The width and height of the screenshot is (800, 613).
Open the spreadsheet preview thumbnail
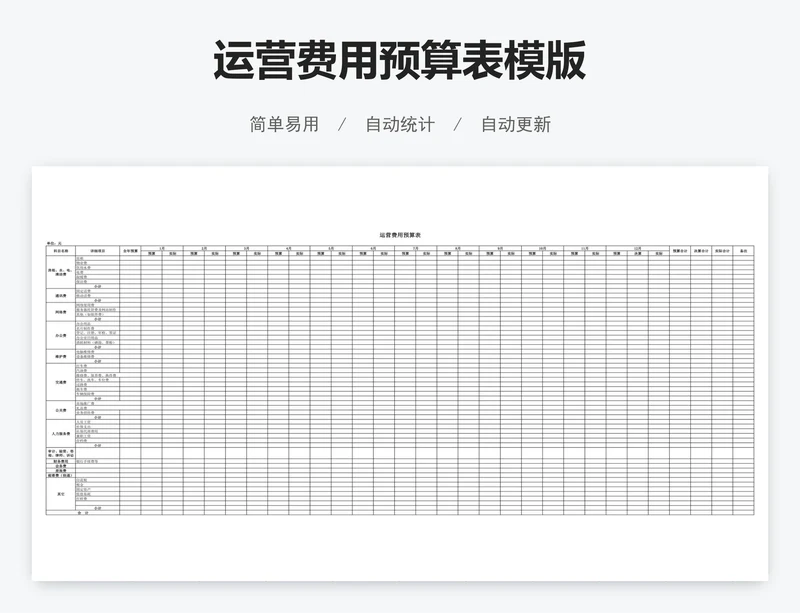tap(400, 373)
